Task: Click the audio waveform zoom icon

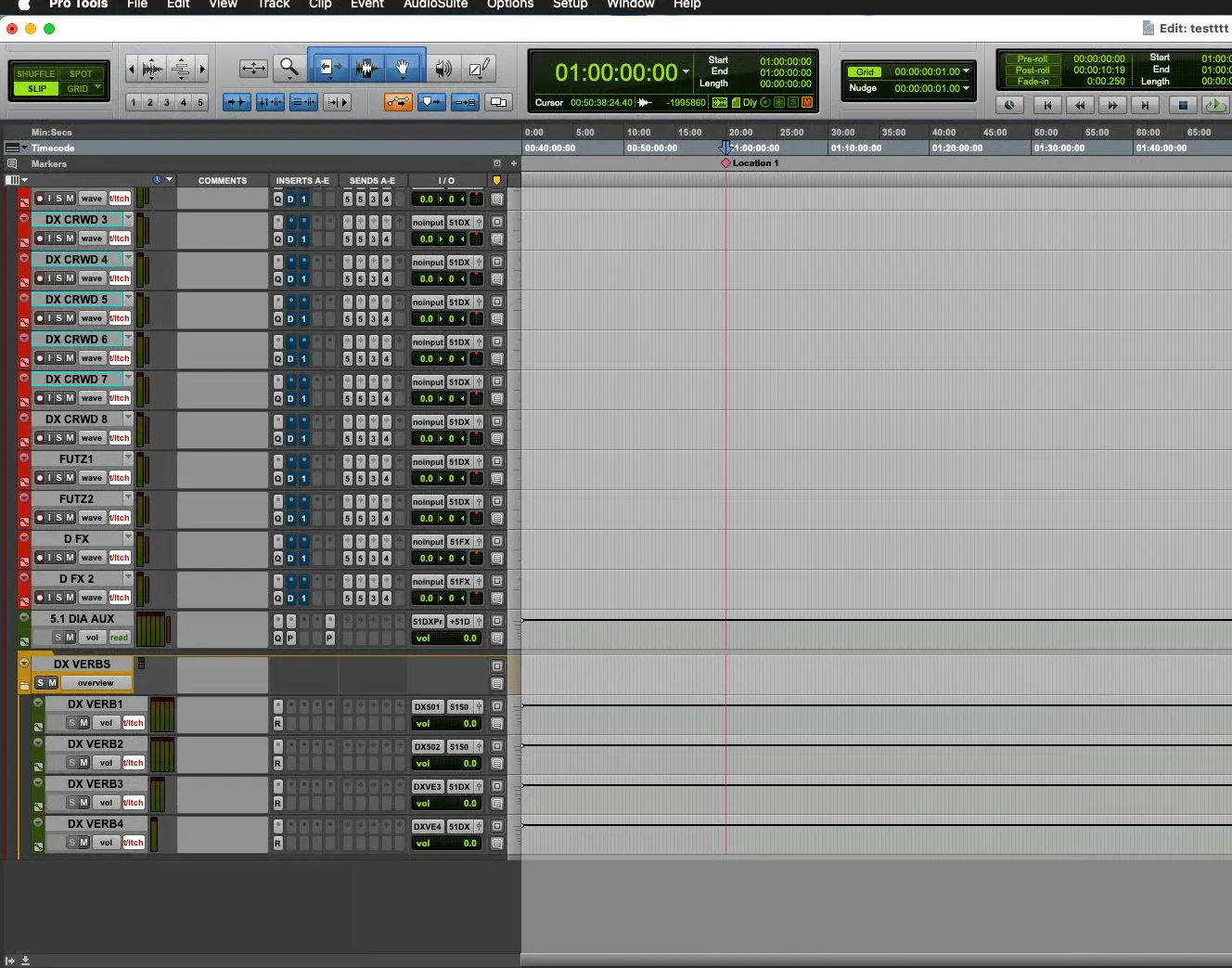Action: (x=153, y=68)
